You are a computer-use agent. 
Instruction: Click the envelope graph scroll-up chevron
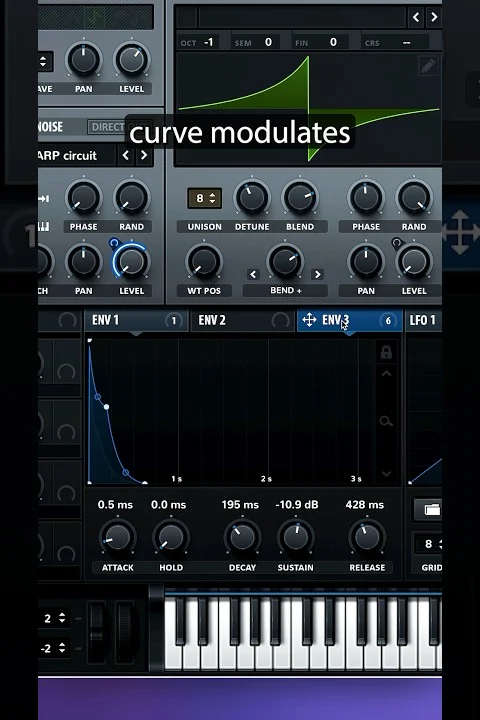pos(386,373)
